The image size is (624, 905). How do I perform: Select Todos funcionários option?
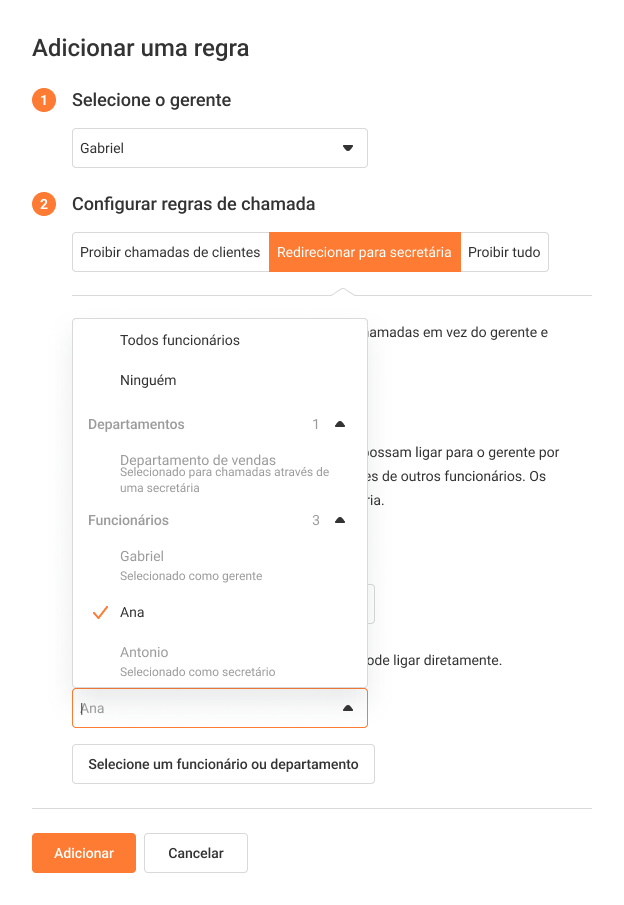180,340
